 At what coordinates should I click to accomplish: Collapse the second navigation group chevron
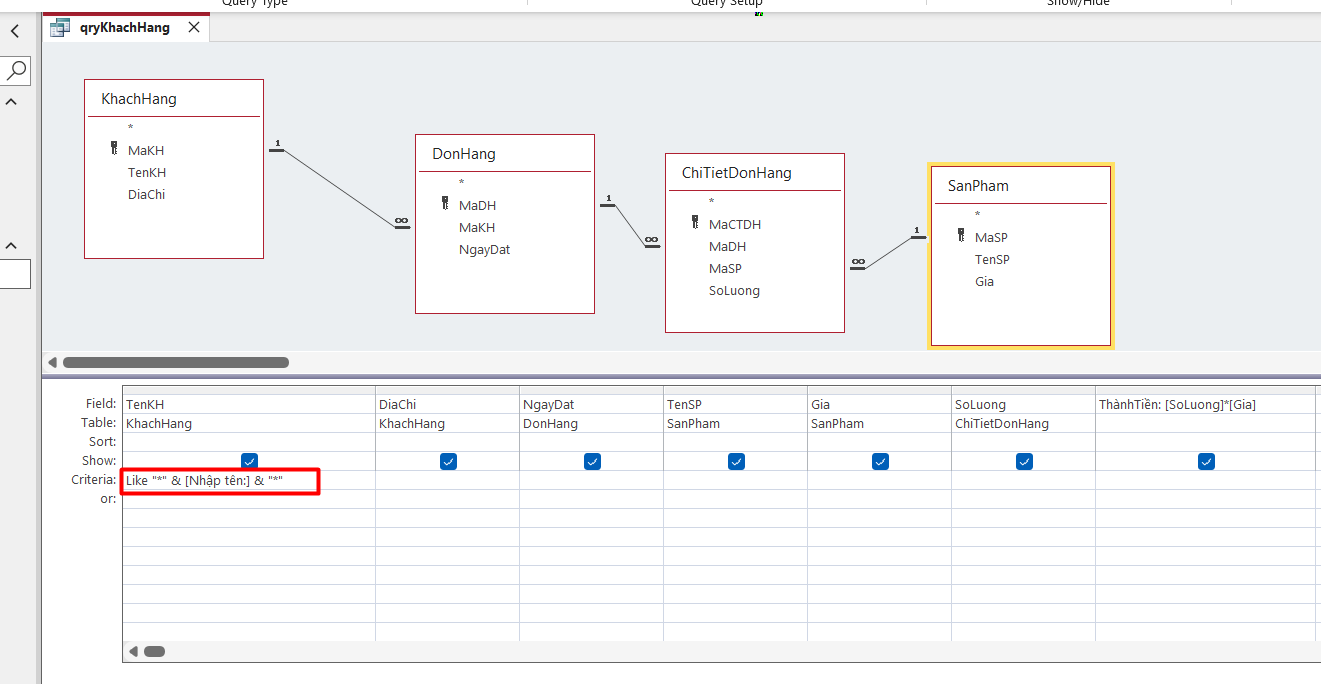[12, 246]
